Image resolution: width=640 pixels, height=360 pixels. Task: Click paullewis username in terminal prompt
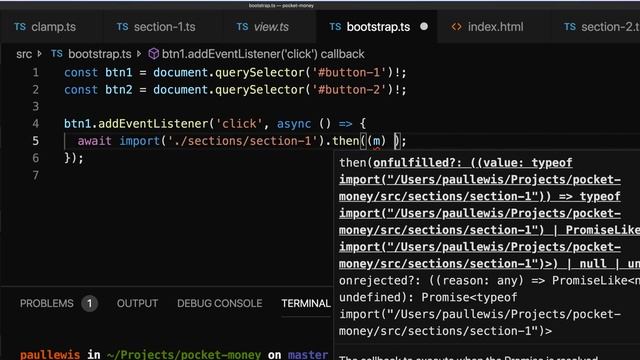pos(50,354)
